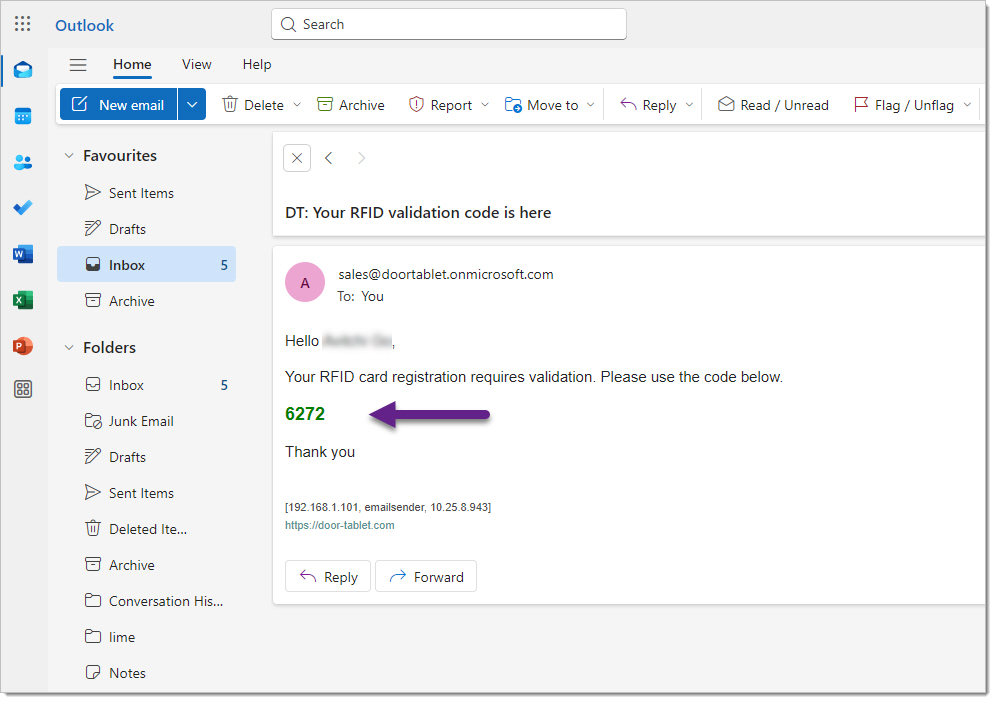Open the People contacts icon
The image size is (994, 701).
click(x=23, y=162)
